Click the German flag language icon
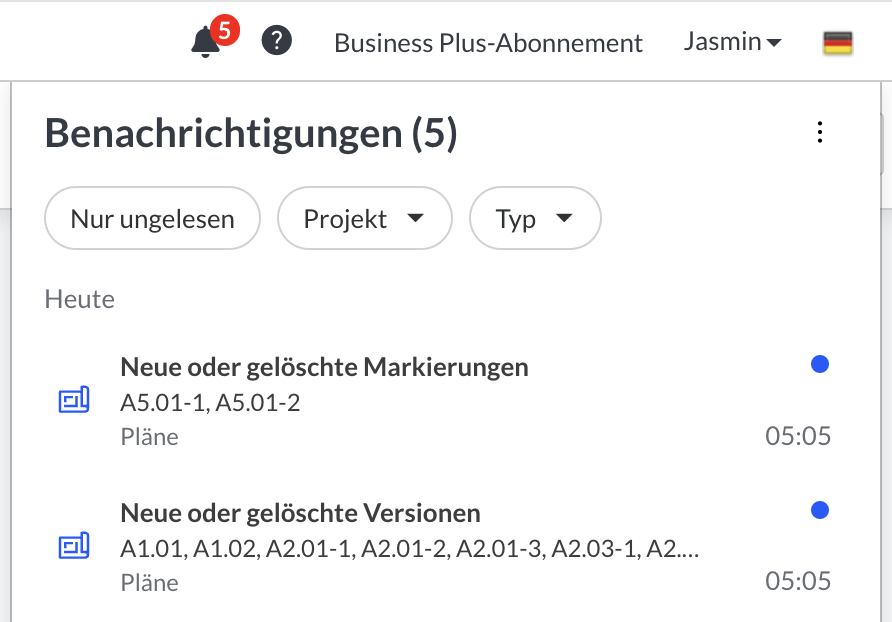 (x=837, y=43)
